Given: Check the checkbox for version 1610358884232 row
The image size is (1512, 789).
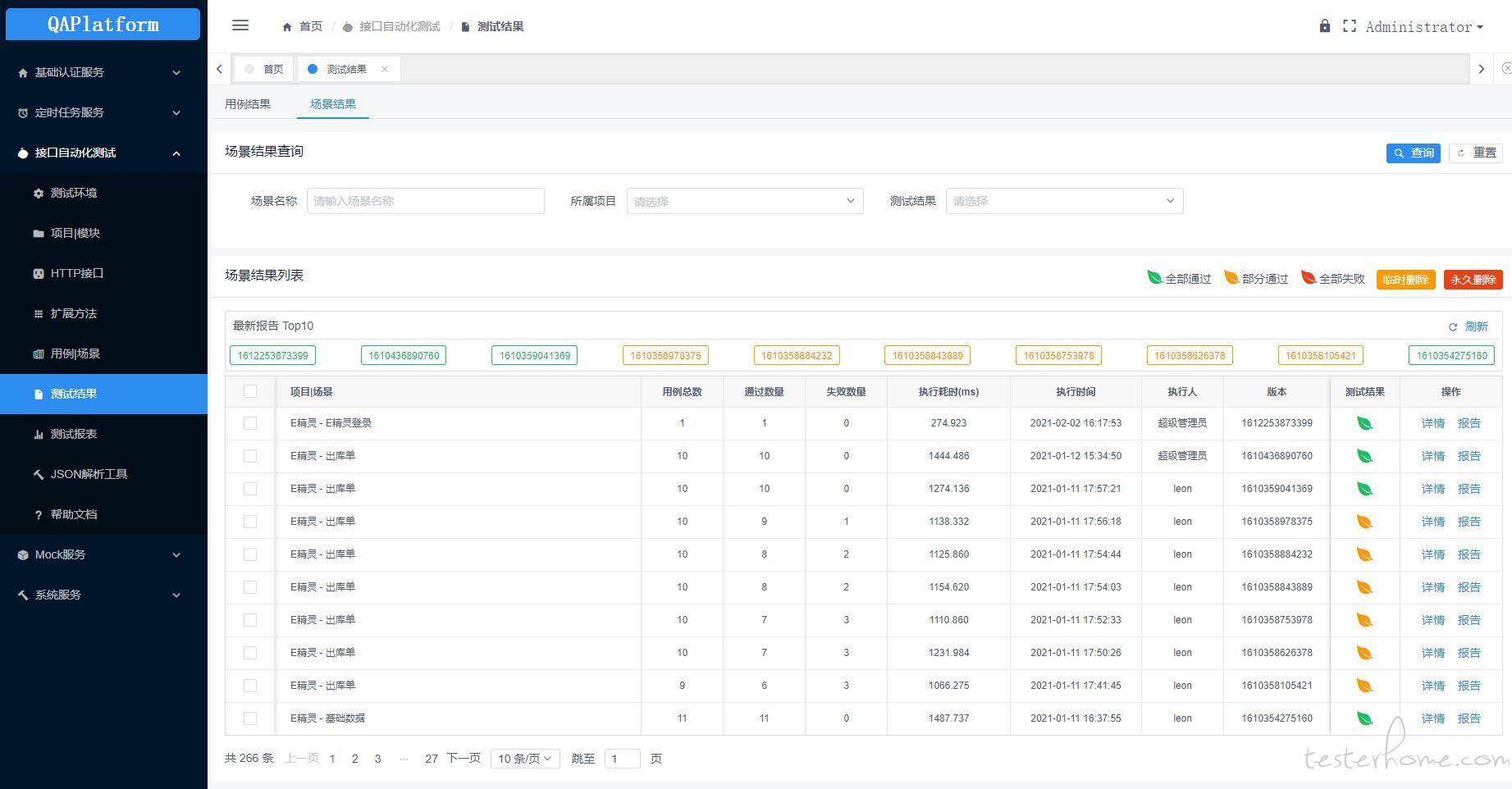Looking at the screenshot, I should (x=250, y=554).
